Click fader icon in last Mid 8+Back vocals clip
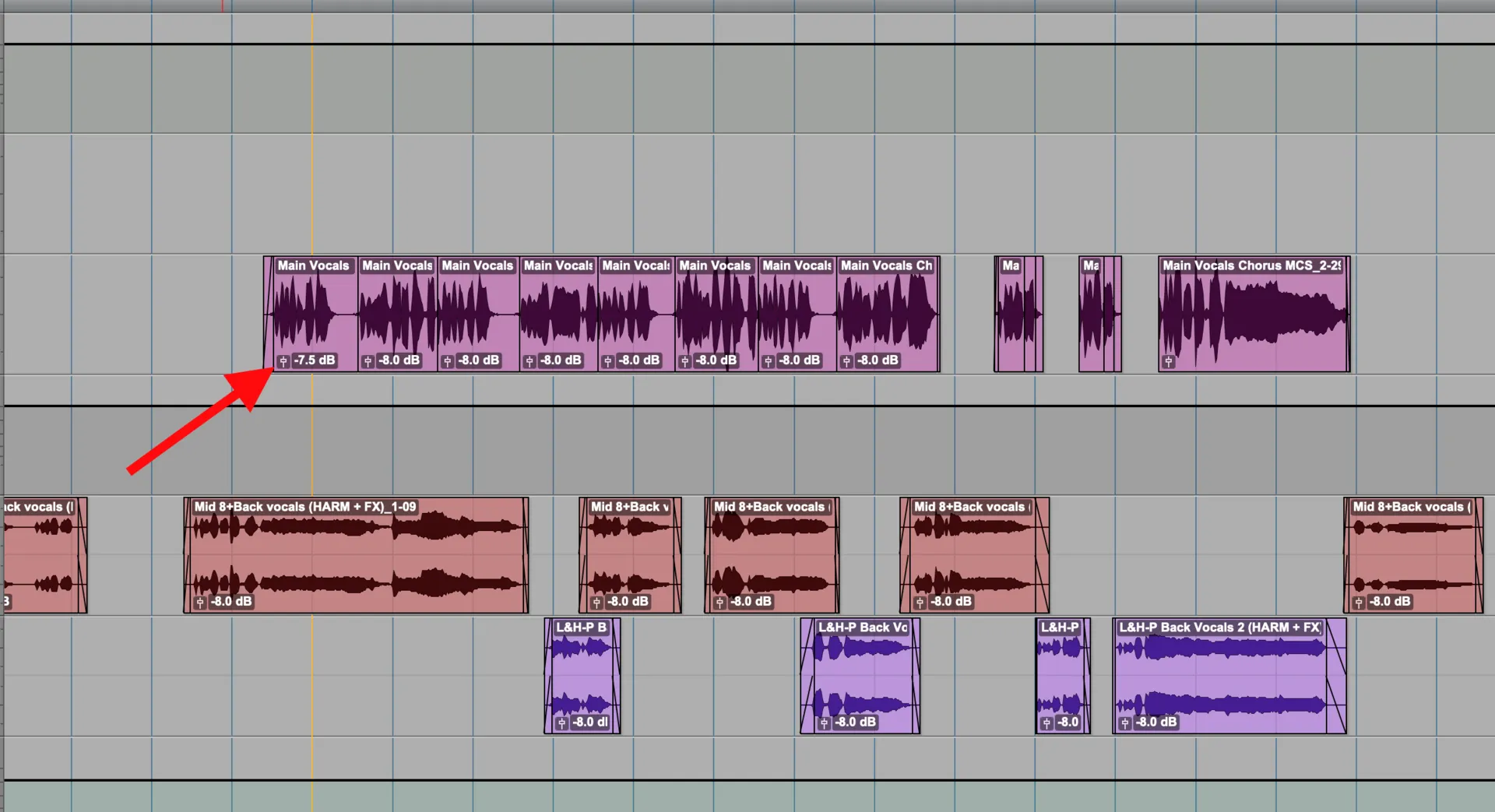 1359,602
